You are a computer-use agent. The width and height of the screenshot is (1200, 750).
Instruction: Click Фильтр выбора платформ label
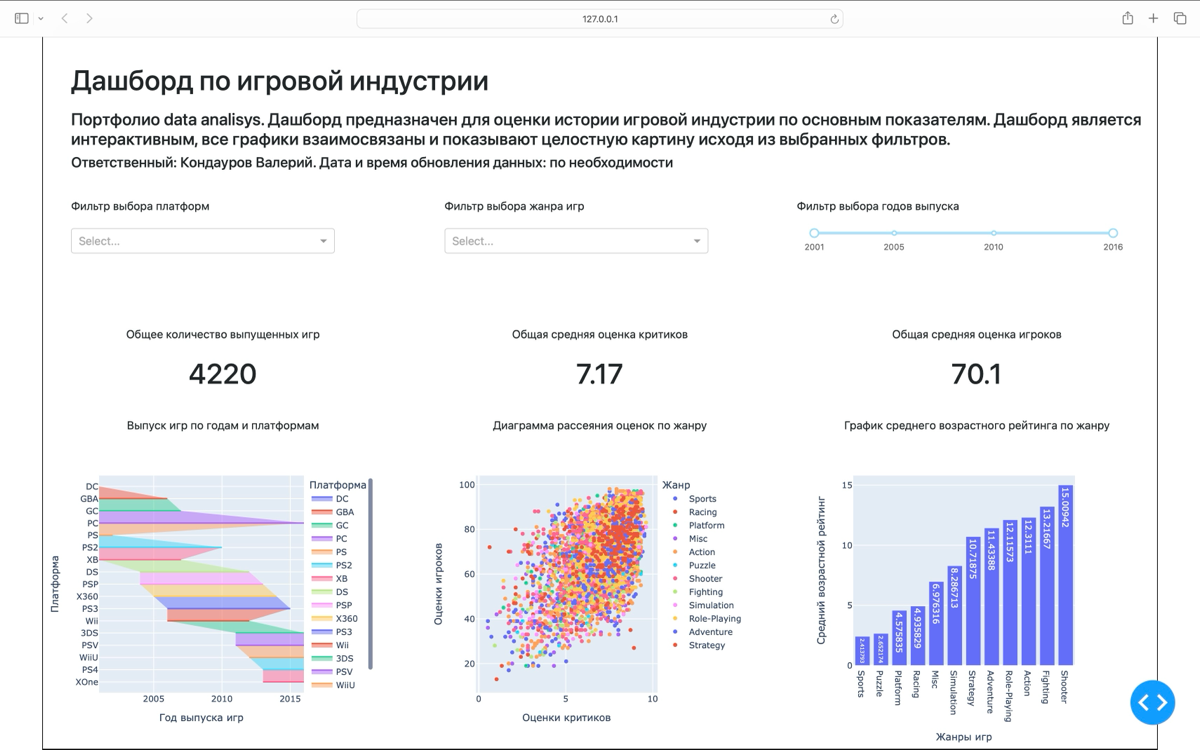(x=140, y=206)
